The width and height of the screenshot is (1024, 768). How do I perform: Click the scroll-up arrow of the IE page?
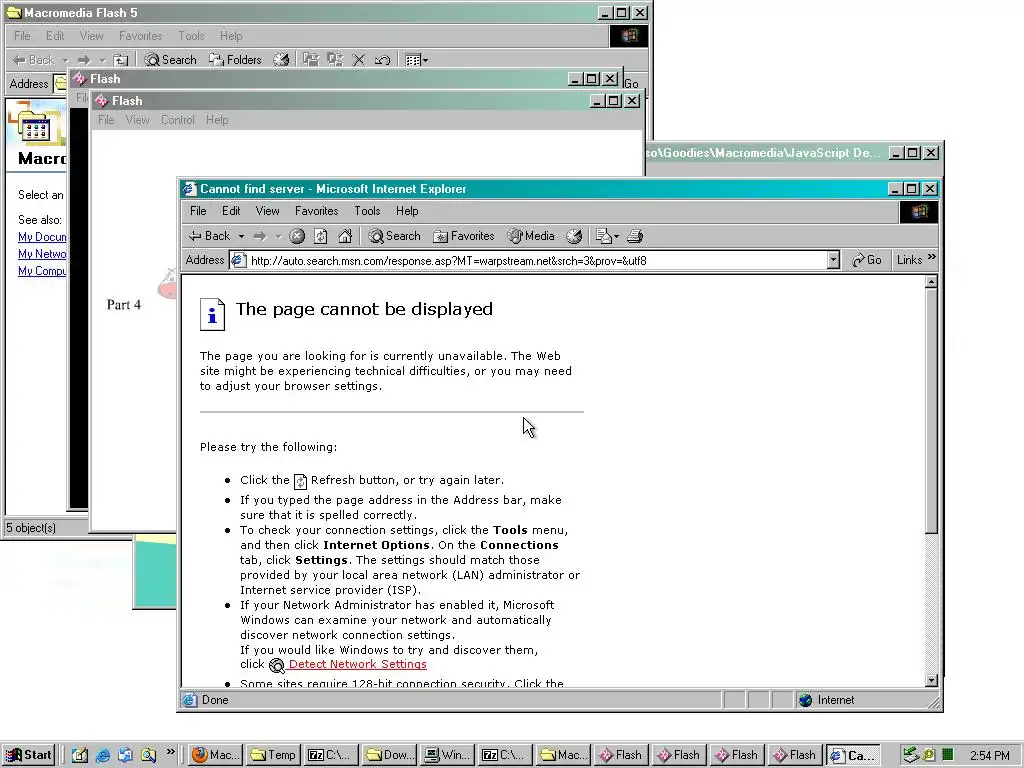[932, 282]
